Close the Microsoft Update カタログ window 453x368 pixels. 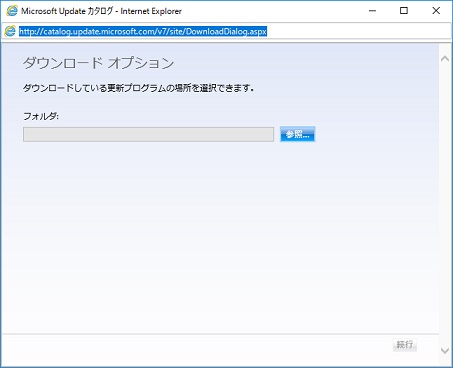point(436,11)
